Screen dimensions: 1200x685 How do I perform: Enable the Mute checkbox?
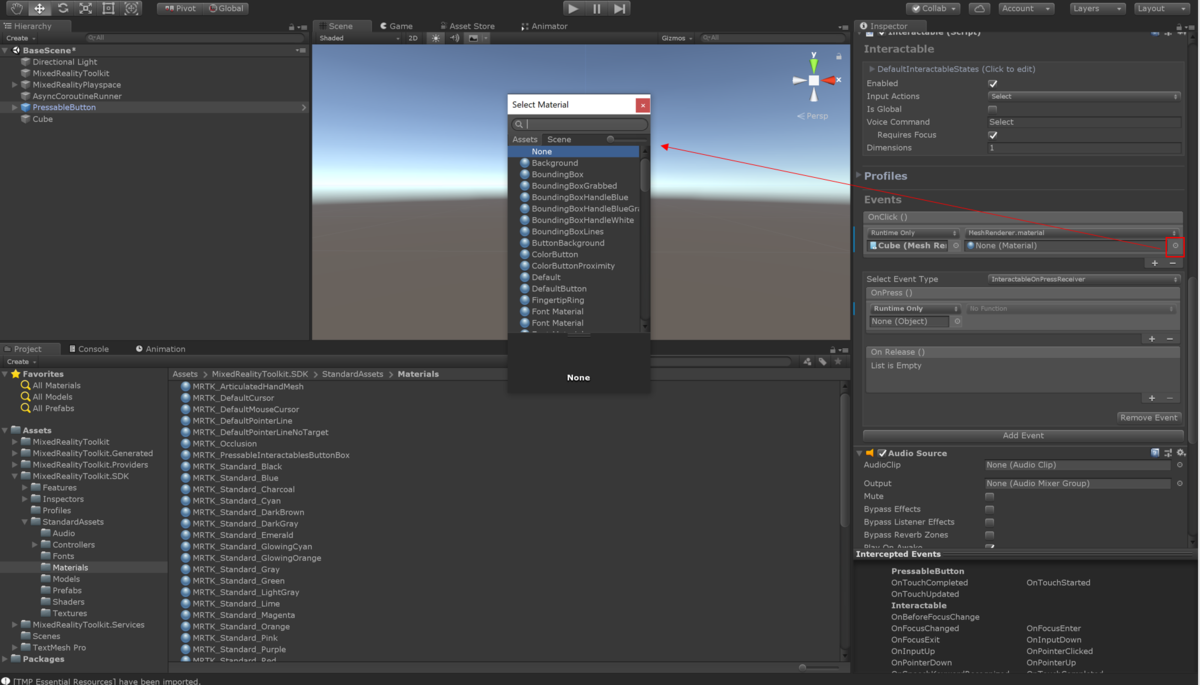(x=990, y=497)
